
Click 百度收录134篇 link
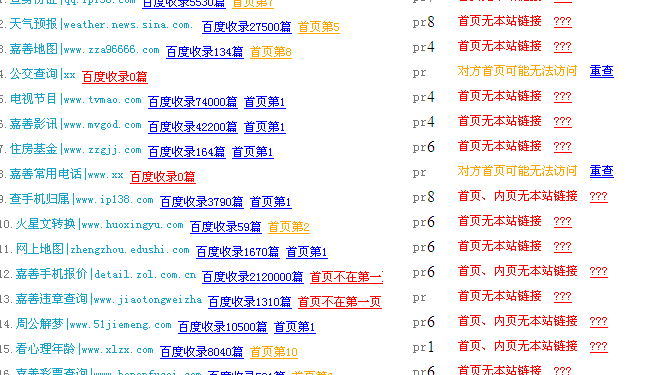pos(205,52)
